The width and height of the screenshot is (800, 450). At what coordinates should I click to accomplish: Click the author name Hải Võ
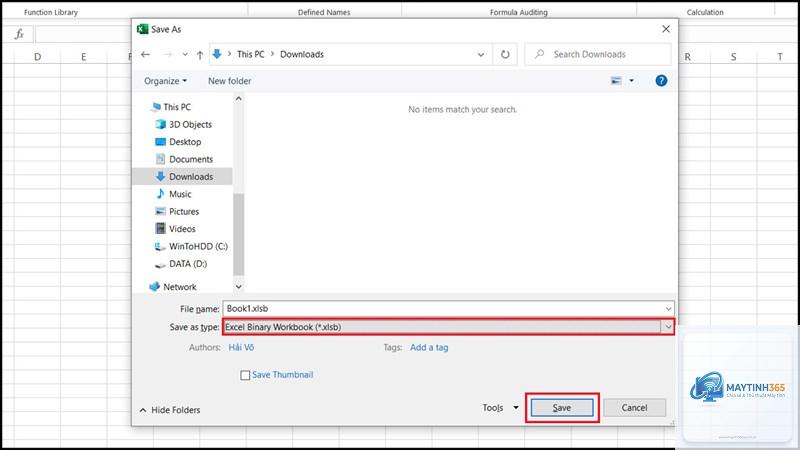pos(241,347)
